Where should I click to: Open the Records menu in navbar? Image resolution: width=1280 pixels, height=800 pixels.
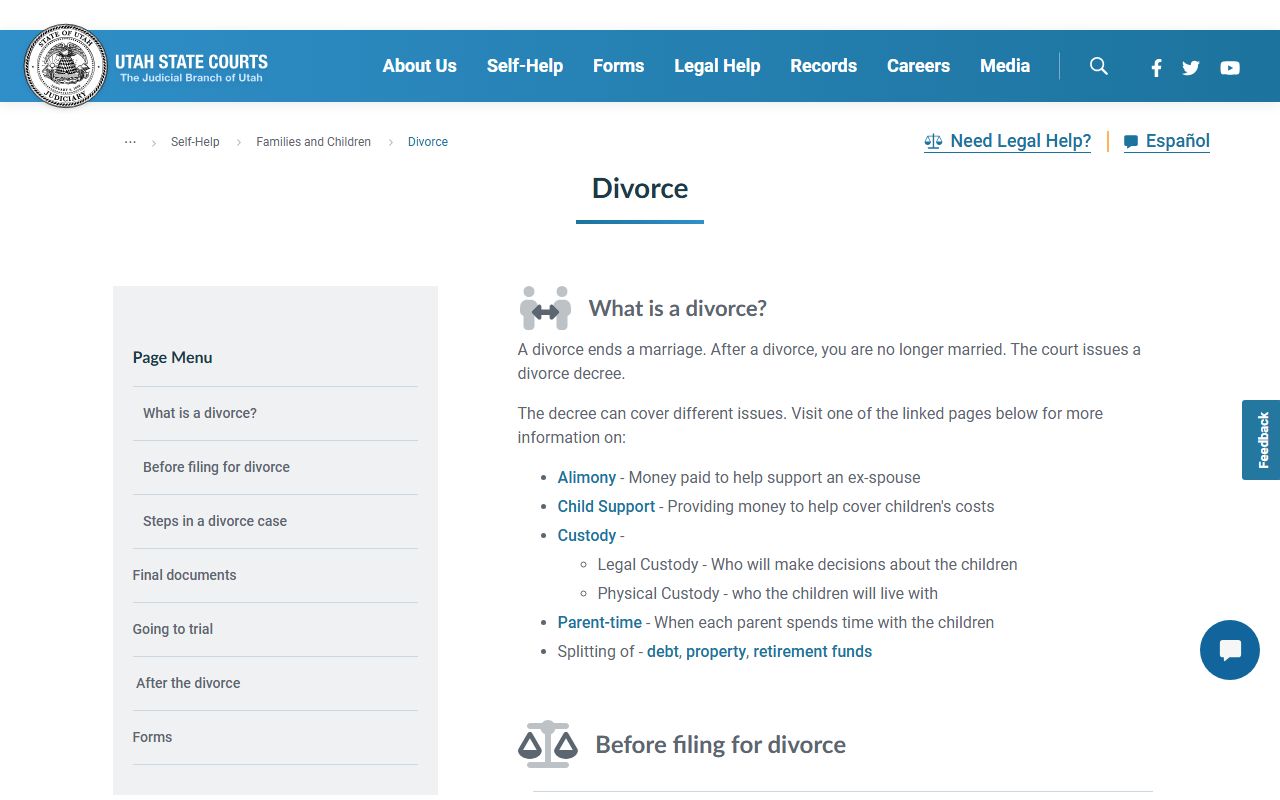tap(823, 66)
